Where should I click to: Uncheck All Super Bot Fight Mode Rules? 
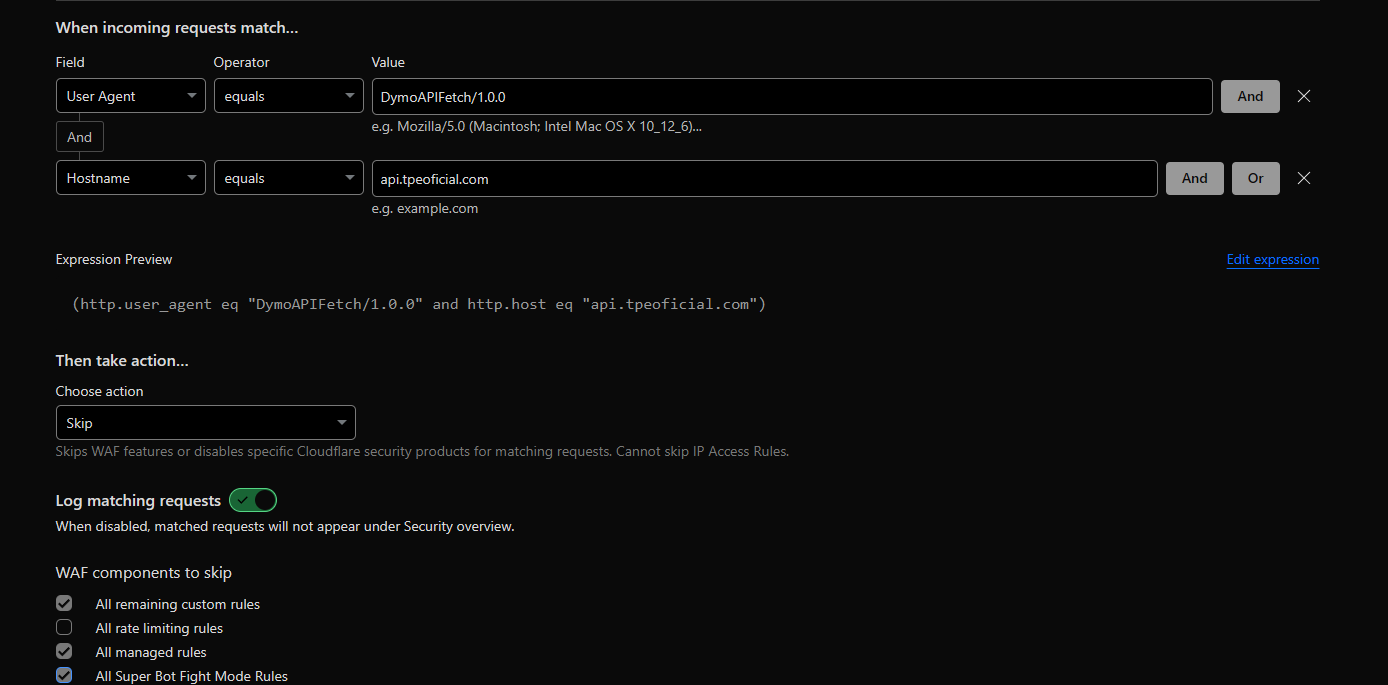pyautogui.click(x=64, y=676)
